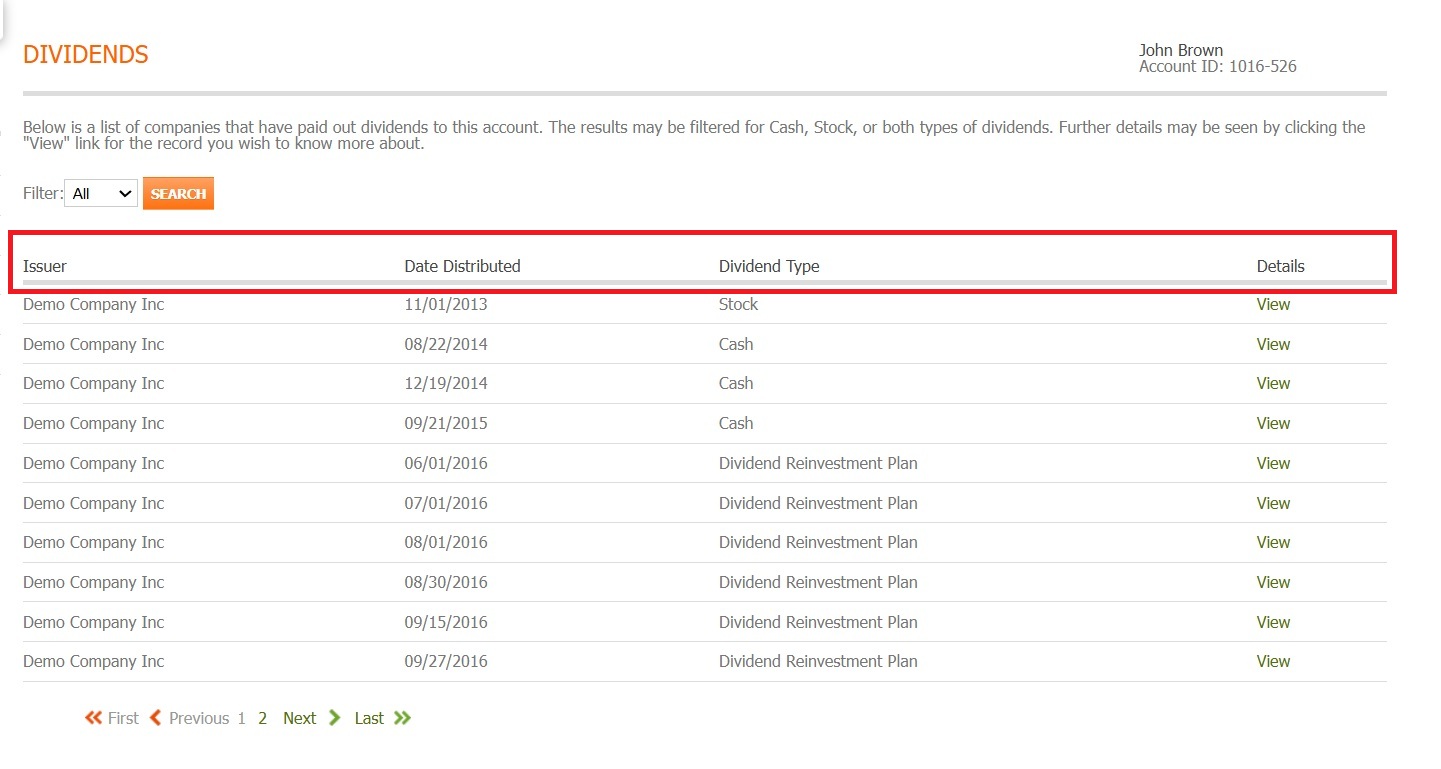Click the Dividend Type column header
This screenshot has width=1441, height=769.
click(x=769, y=266)
